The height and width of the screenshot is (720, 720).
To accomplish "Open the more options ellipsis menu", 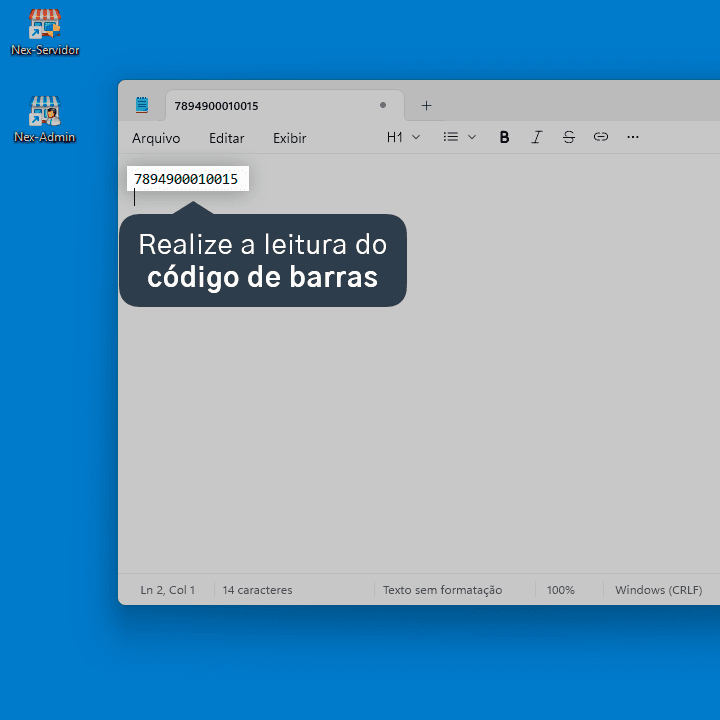I will tap(633, 137).
